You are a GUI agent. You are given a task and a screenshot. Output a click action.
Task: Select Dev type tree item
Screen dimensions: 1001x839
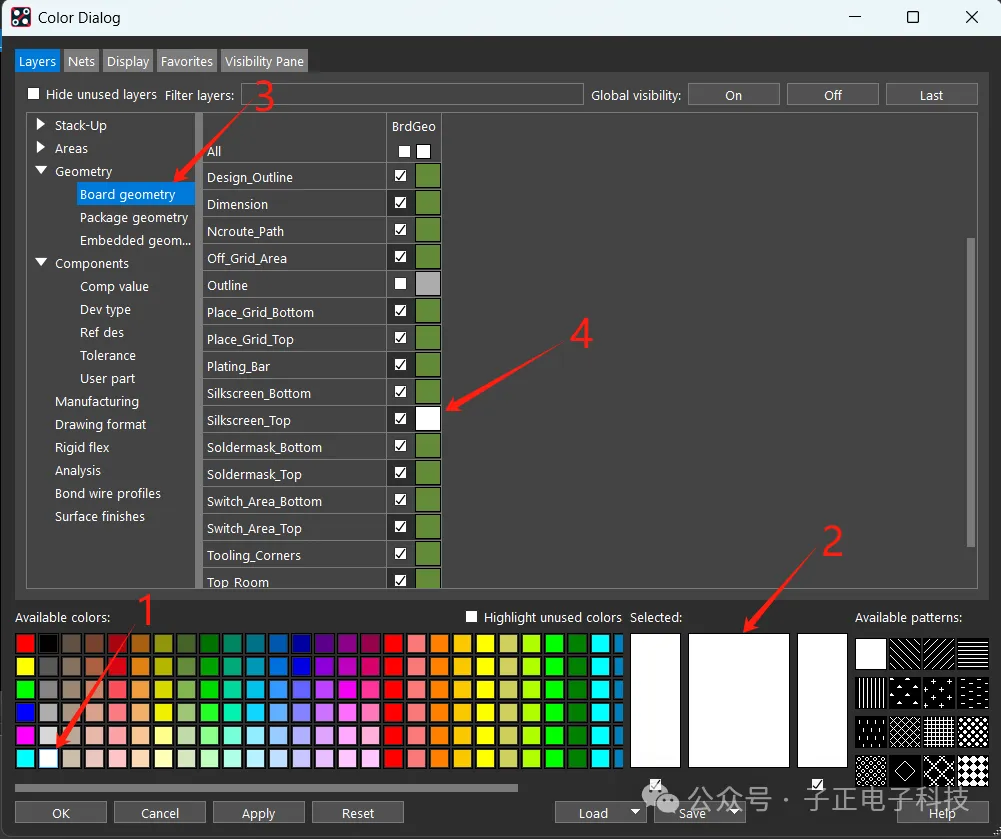[x=105, y=309]
